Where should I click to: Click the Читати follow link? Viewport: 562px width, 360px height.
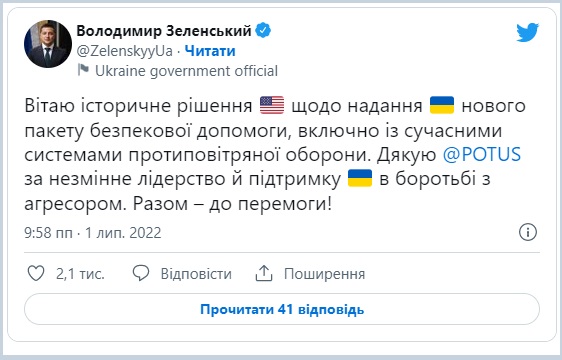point(210,51)
